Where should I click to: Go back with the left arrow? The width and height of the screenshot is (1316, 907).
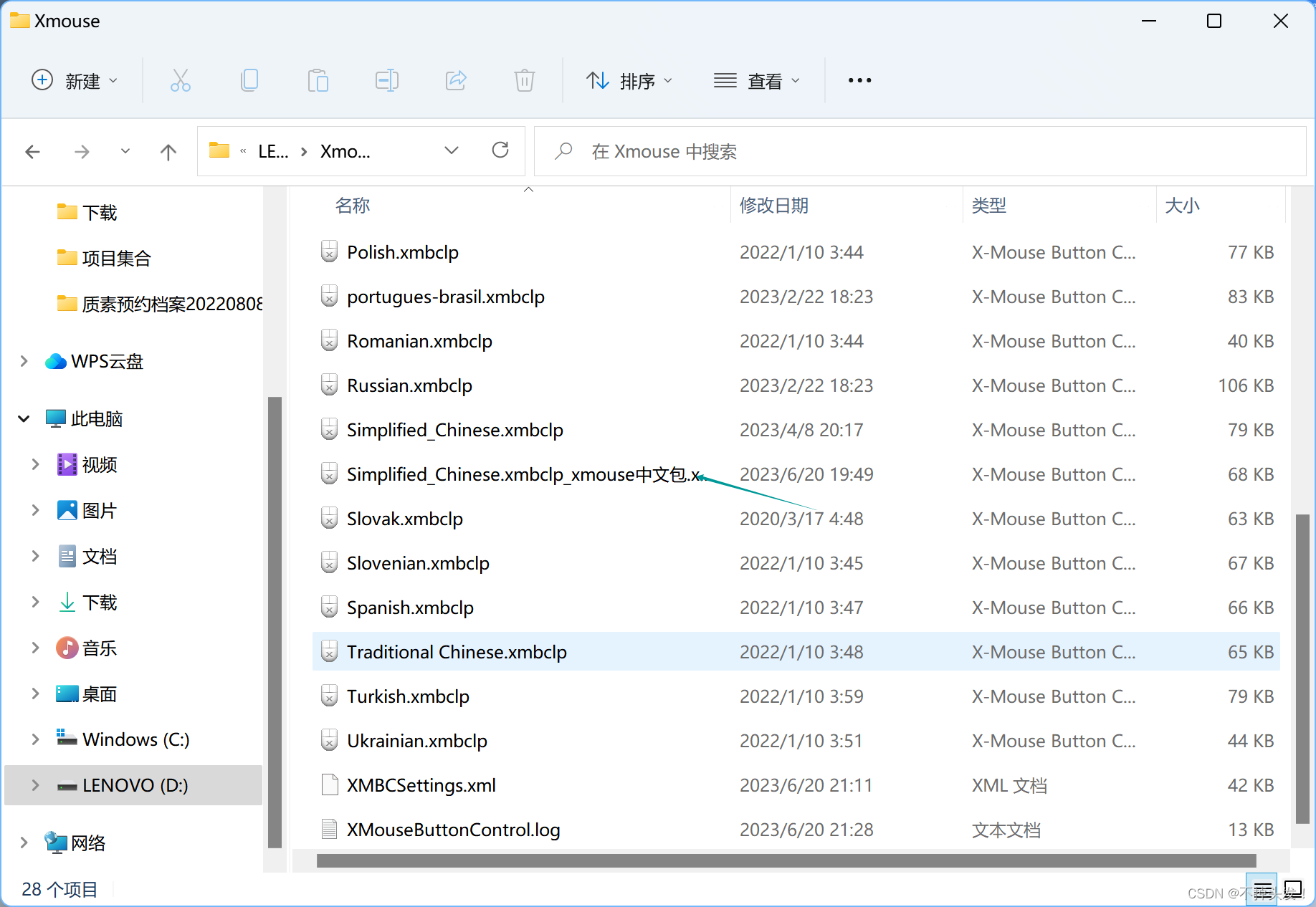(x=33, y=152)
